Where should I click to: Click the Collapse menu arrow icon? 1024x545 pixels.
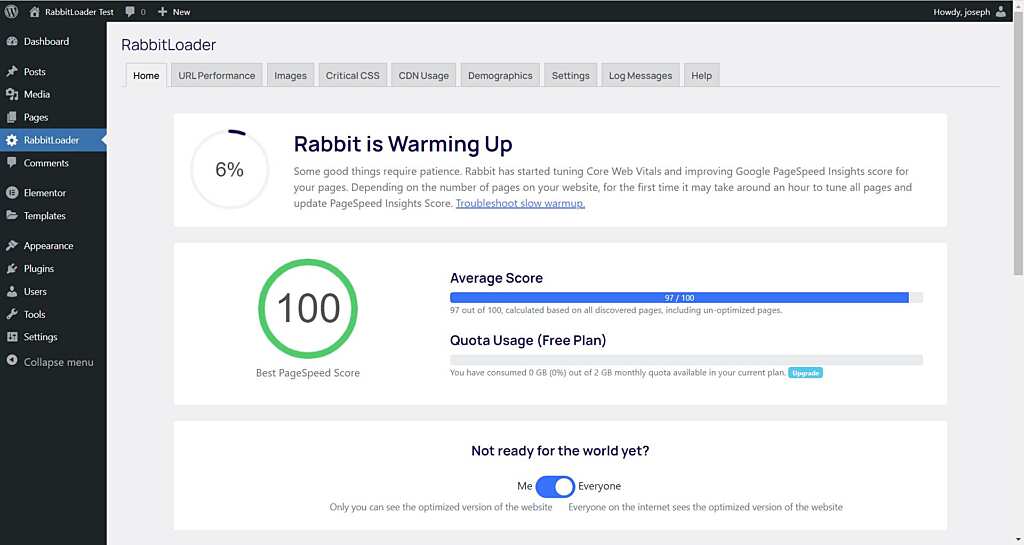[12, 360]
